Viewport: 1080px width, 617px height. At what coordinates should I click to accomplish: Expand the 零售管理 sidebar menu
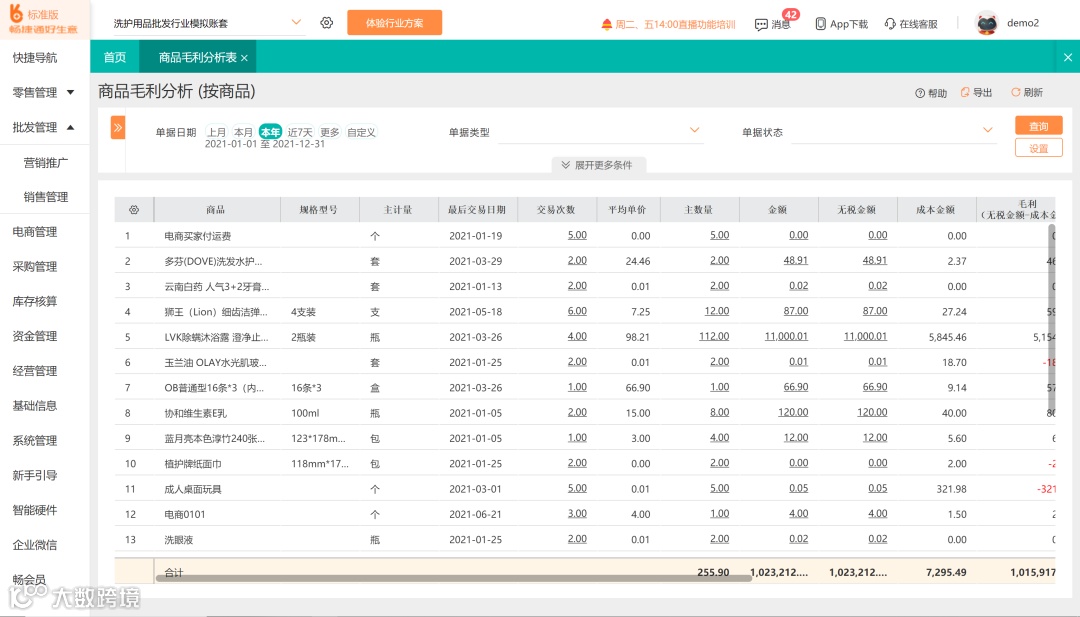click(x=43, y=92)
